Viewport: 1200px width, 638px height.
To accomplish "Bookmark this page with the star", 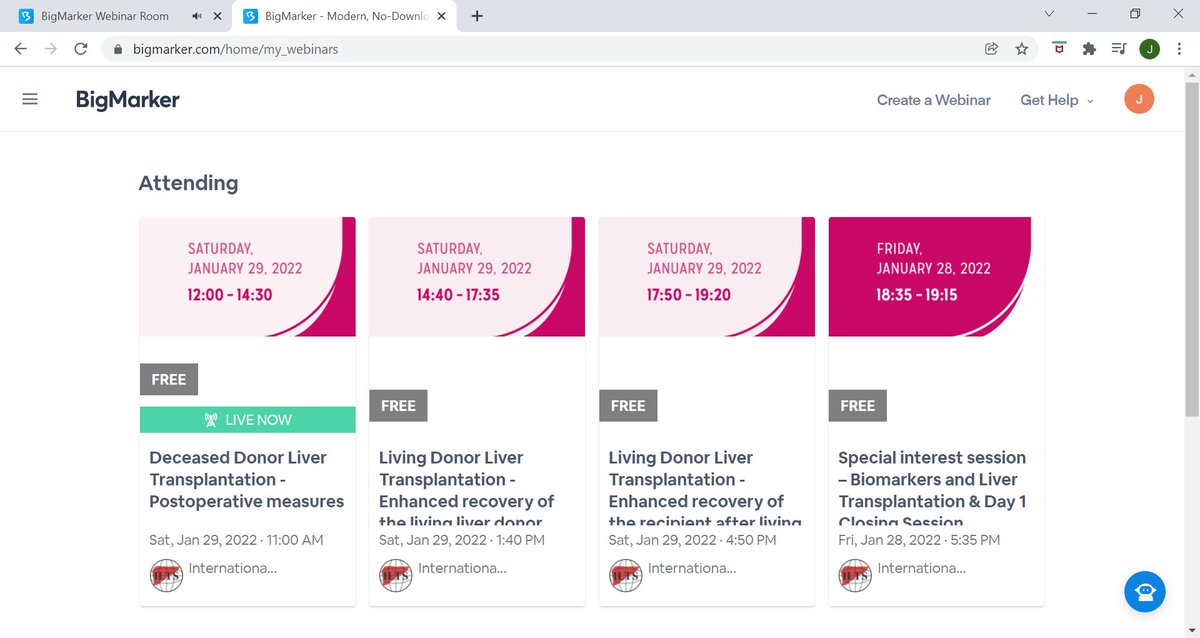I will pyautogui.click(x=1021, y=48).
